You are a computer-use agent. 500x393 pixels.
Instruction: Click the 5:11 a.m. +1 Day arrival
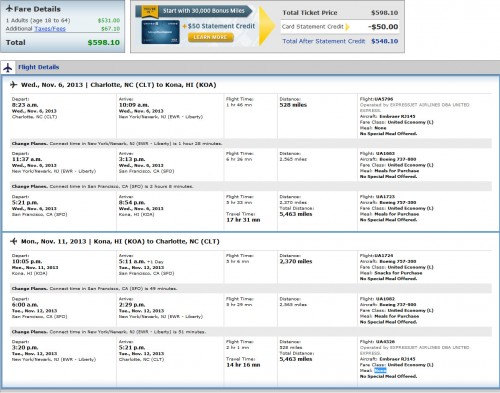point(141,262)
